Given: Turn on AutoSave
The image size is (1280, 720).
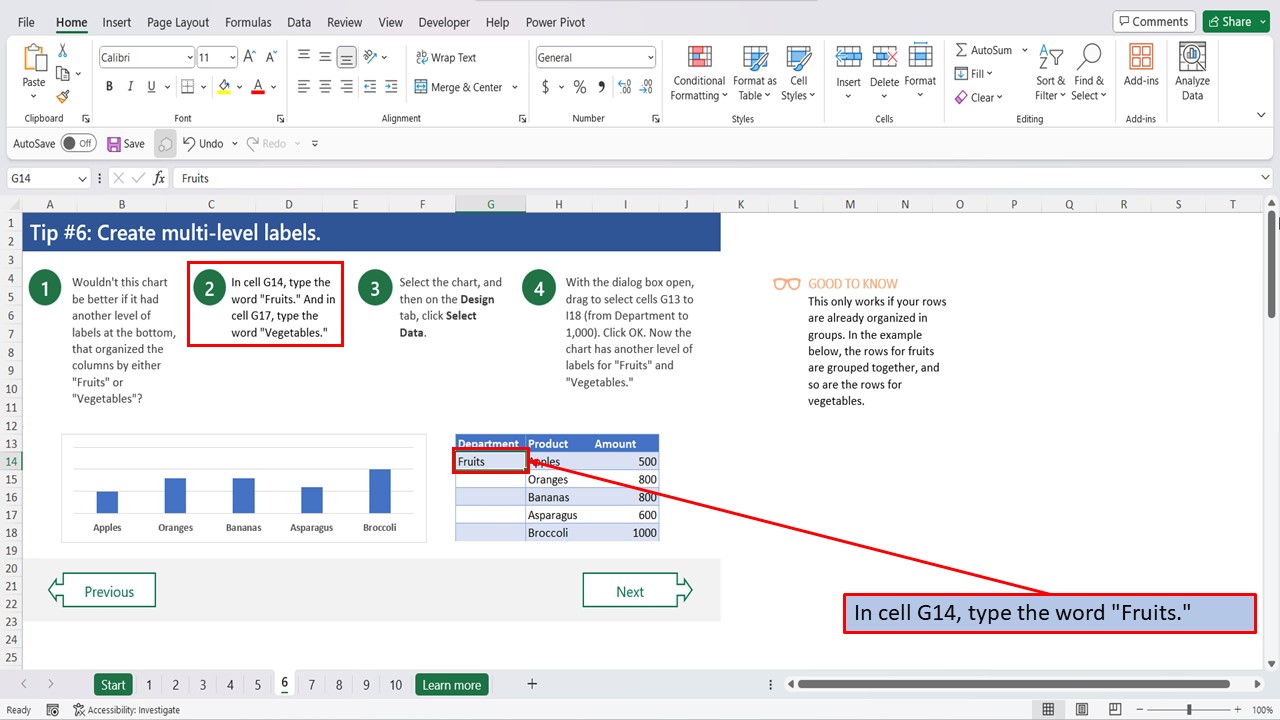Looking at the screenshot, I should (x=79, y=143).
